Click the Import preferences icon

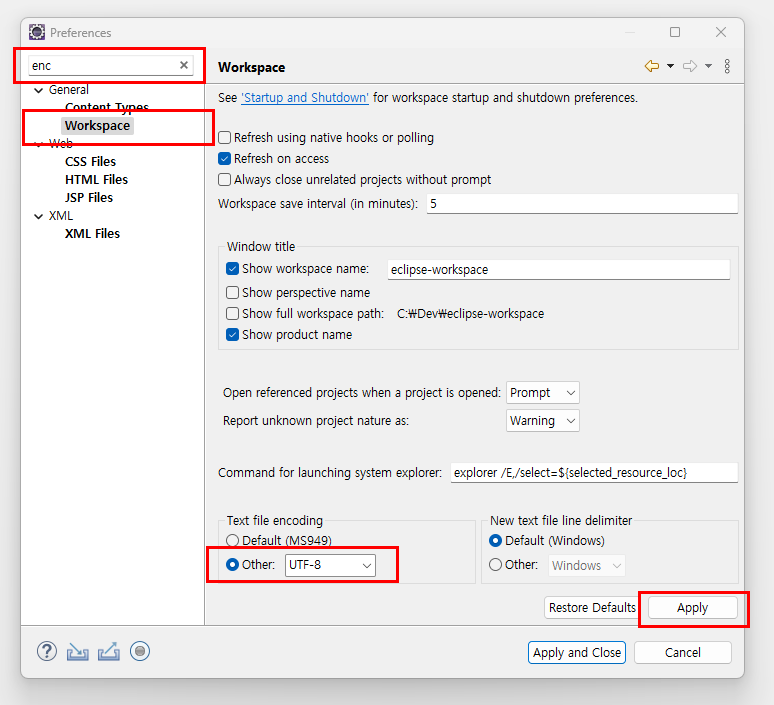(x=77, y=652)
